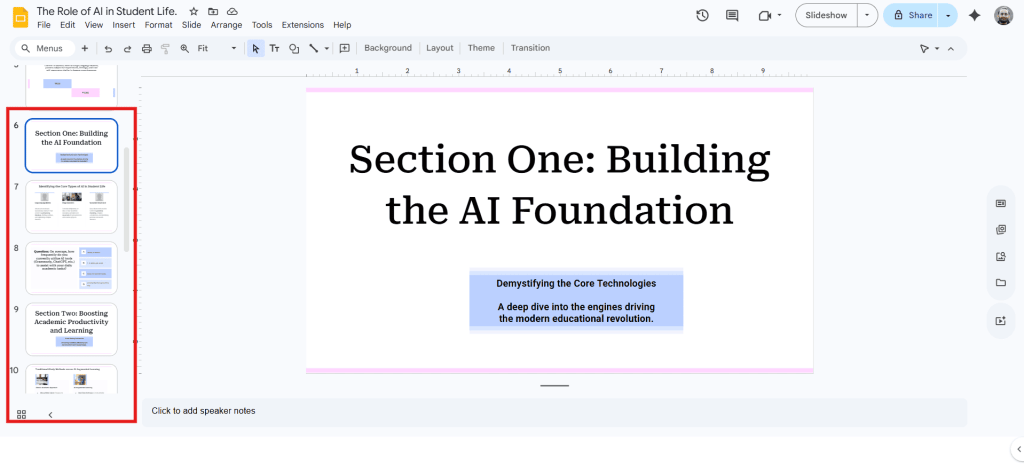This screenshot has width=1024, height=465.
Task: Start a Meet video call
Action: pos(765,15)
